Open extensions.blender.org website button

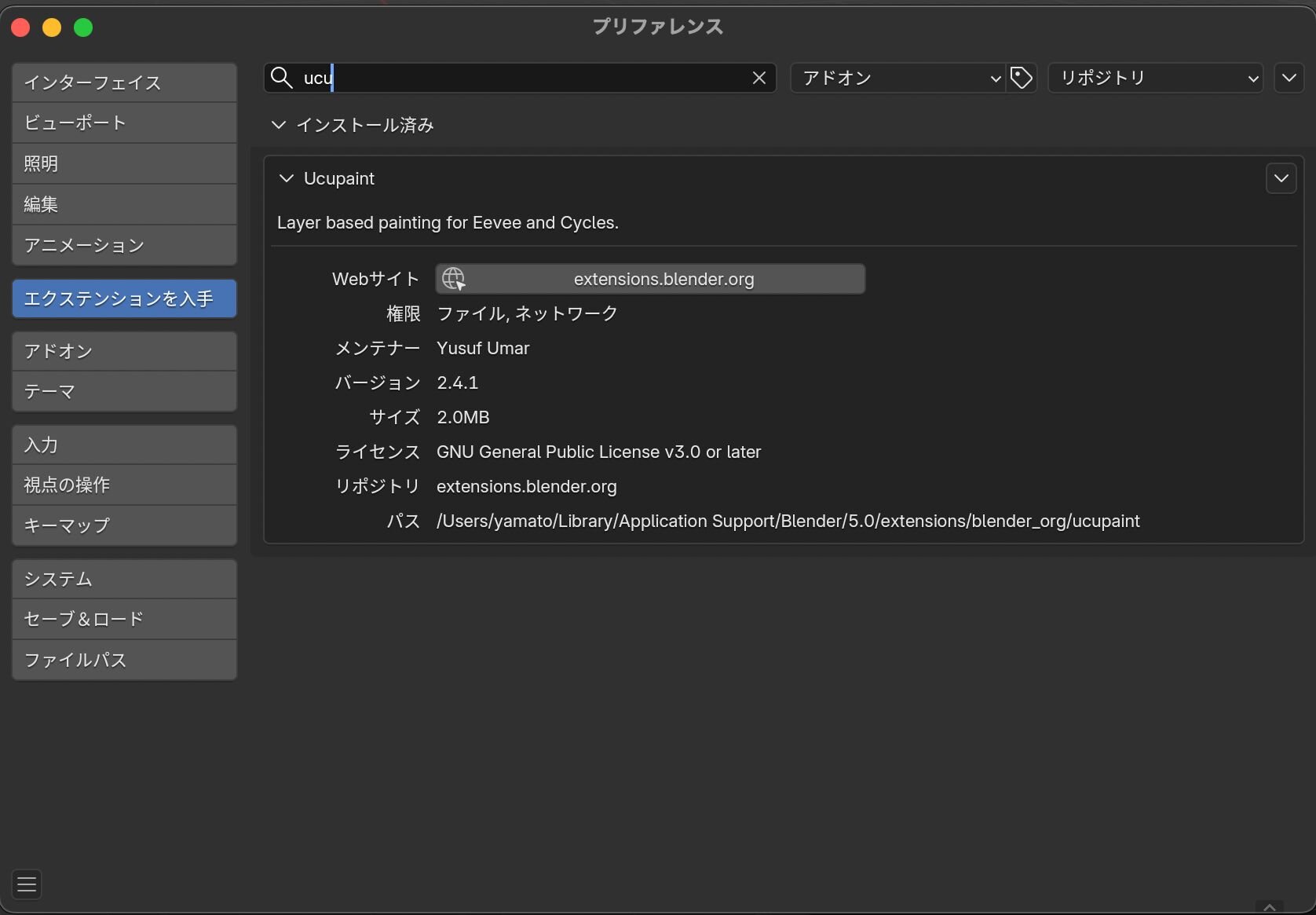(x=663, y=279)
